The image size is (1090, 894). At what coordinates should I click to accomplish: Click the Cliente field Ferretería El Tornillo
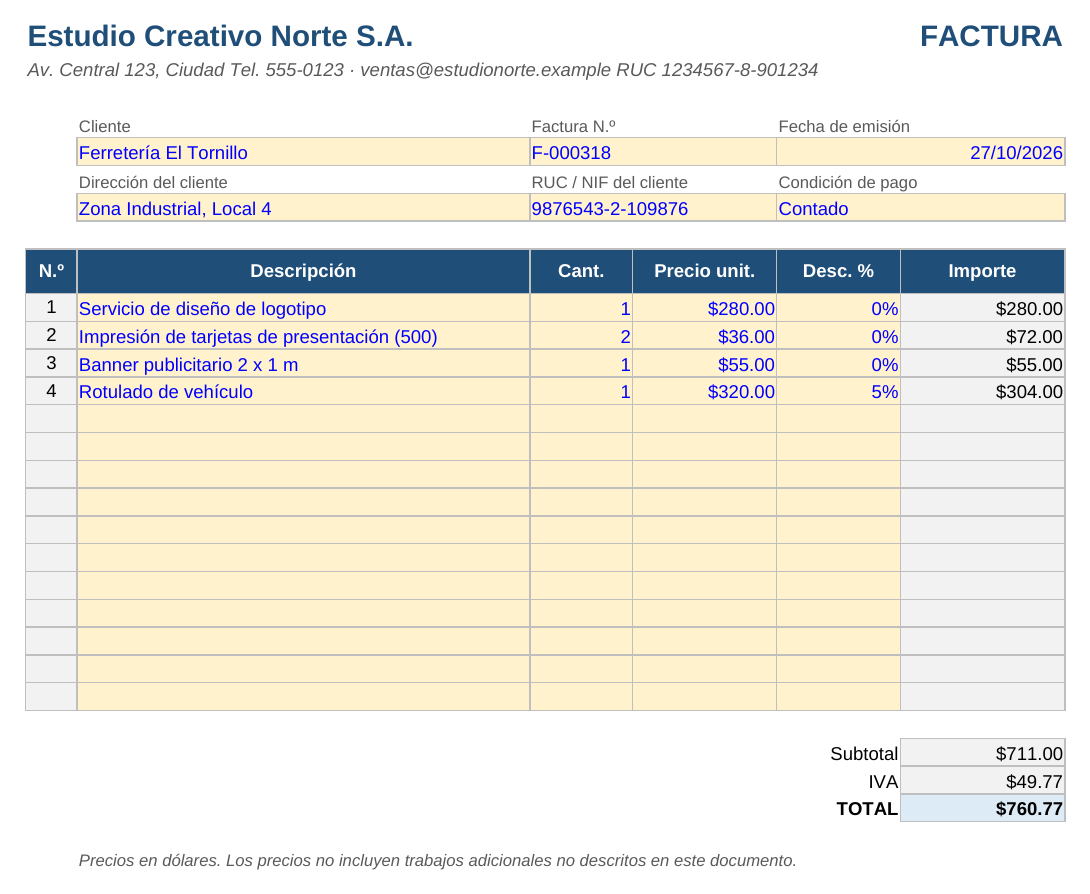point(303,152)
